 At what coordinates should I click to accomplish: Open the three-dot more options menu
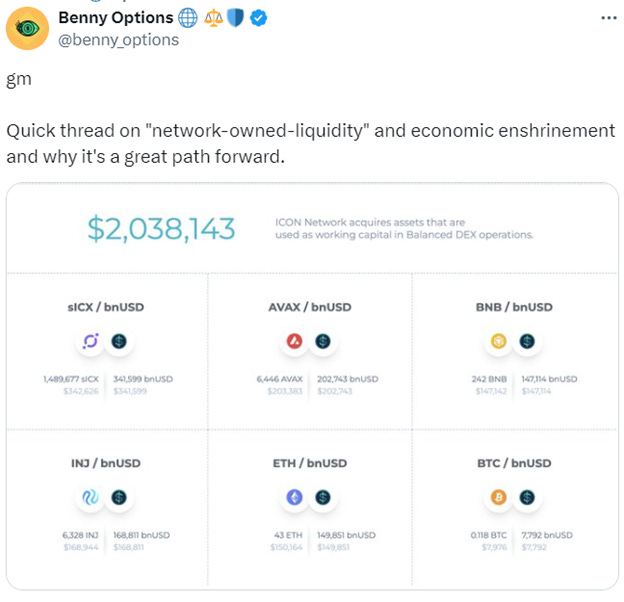607,18
